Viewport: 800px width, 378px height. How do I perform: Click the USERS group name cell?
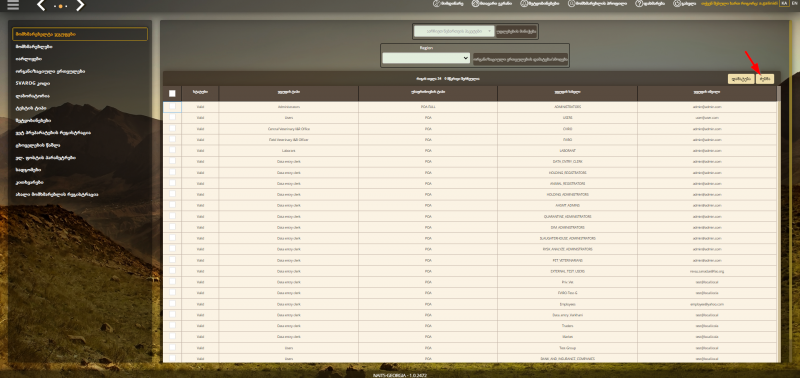point(567,118)
